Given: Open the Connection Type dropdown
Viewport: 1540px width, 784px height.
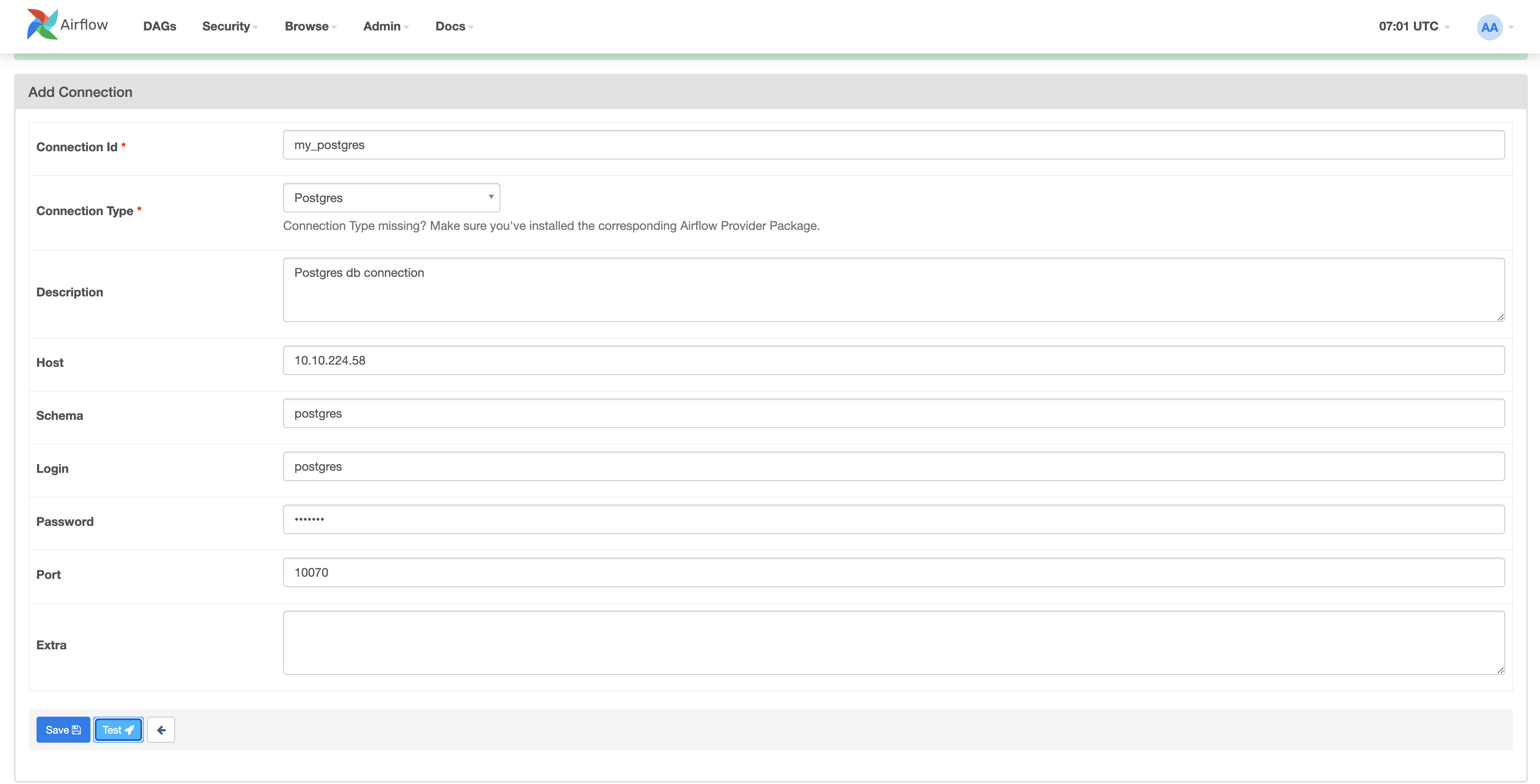Looking at the screenshot, I should [391, 198].
